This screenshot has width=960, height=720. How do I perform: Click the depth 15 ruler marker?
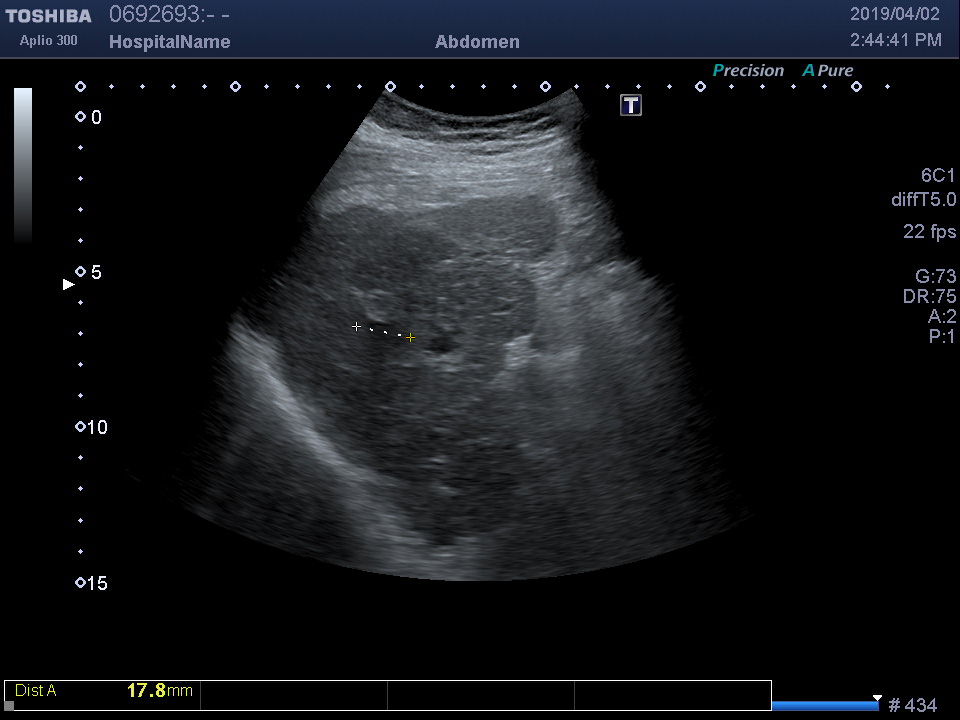[x=80, y=583]
